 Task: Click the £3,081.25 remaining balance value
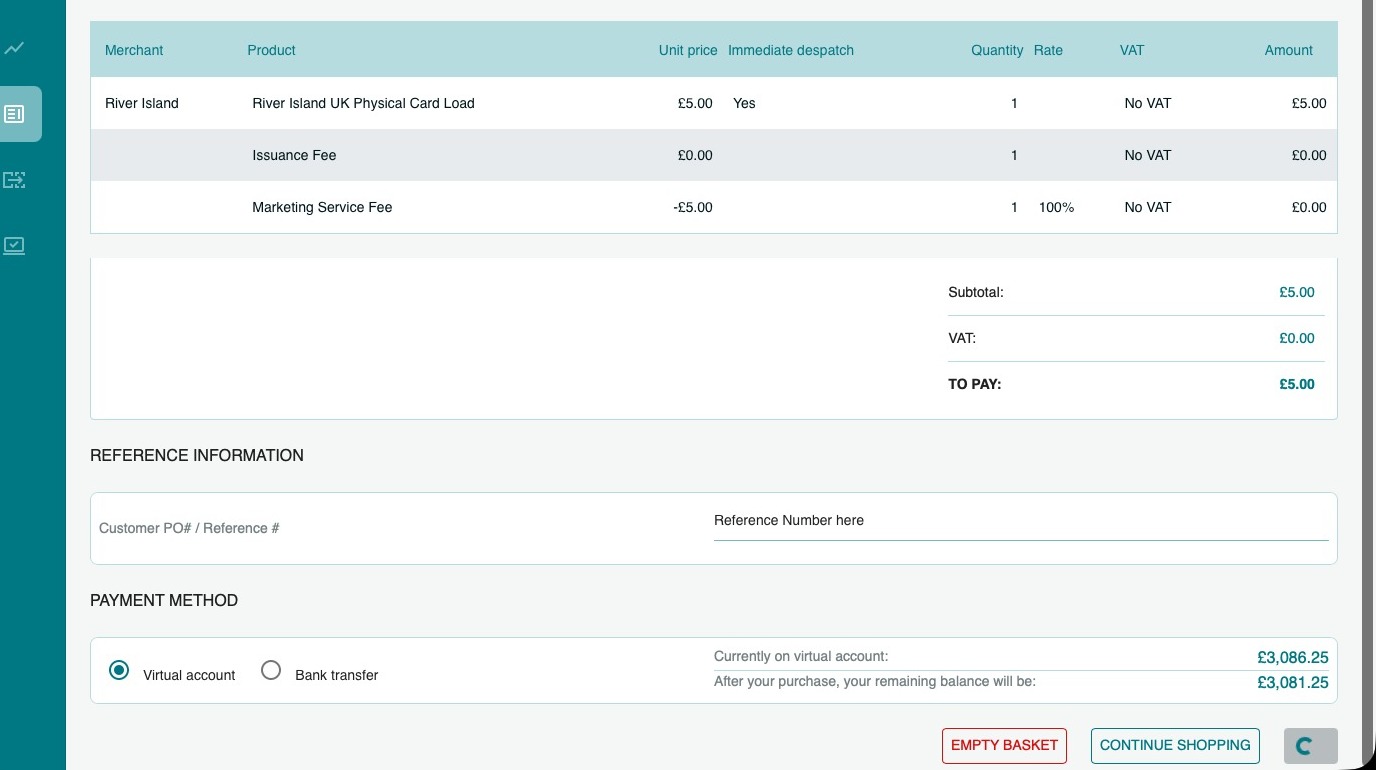tap(1293, 682)
